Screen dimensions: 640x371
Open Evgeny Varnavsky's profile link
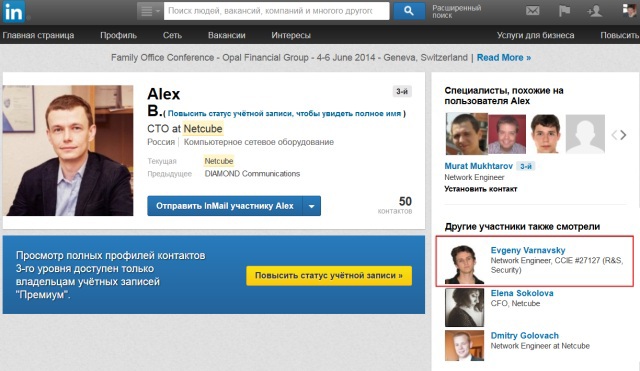pos(528,250)
